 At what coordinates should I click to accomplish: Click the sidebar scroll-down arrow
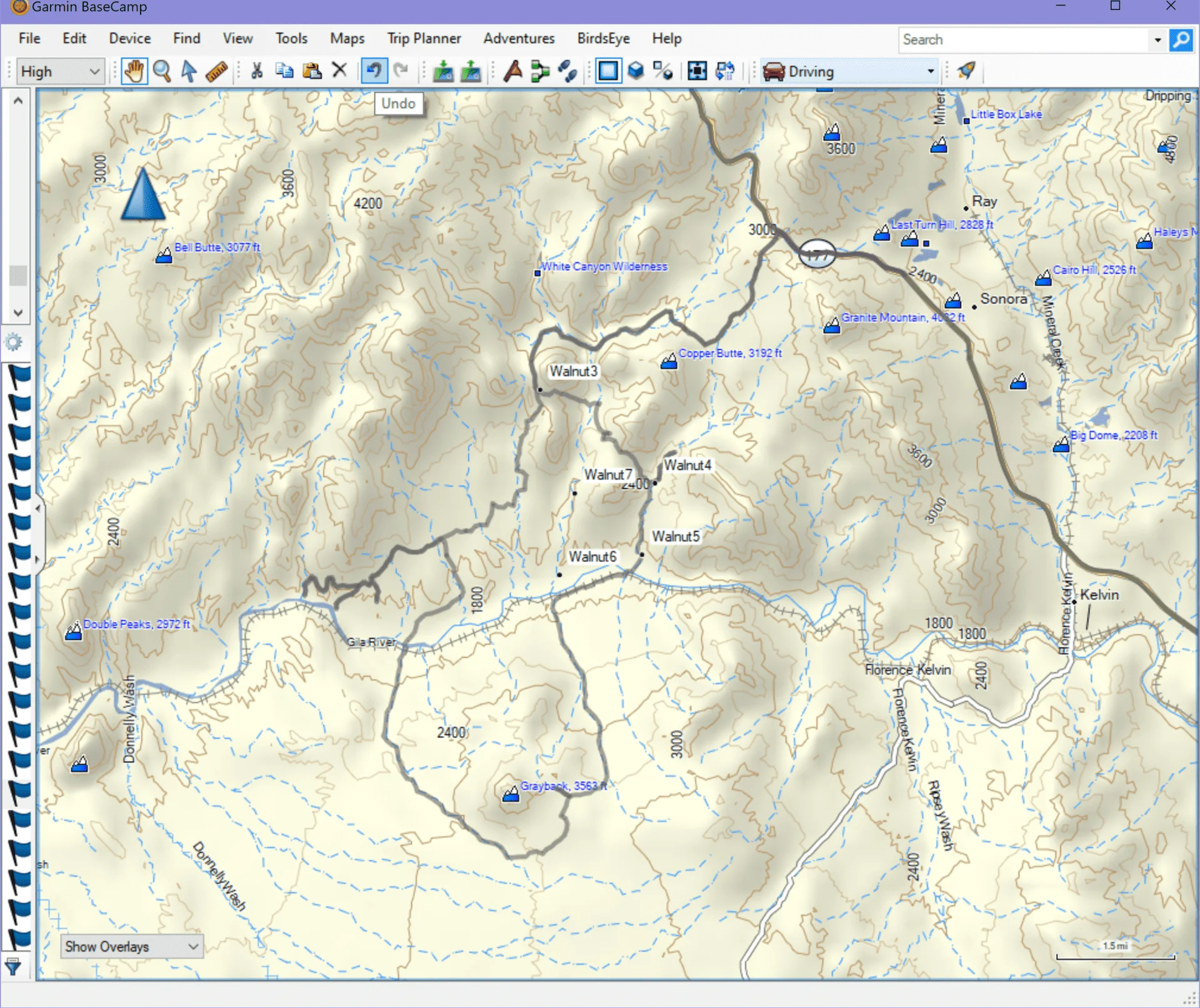(18, 312)
